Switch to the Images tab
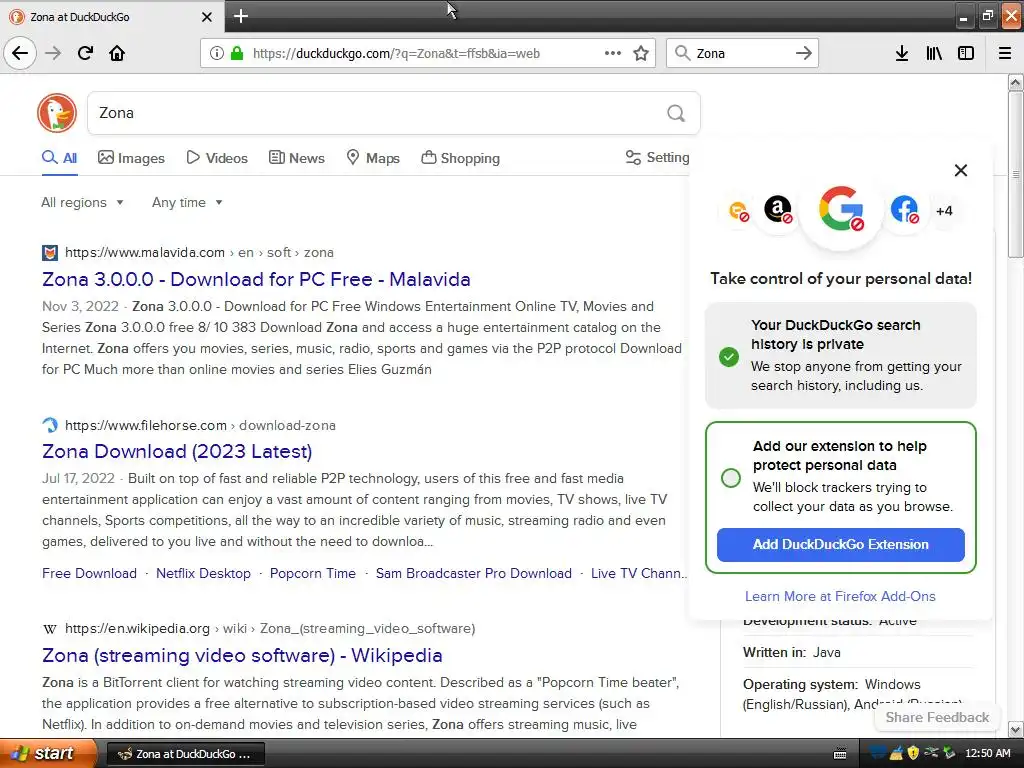The height and width of the screenshot is (768, 1024). pyautogui.click(x=131, y=158)
